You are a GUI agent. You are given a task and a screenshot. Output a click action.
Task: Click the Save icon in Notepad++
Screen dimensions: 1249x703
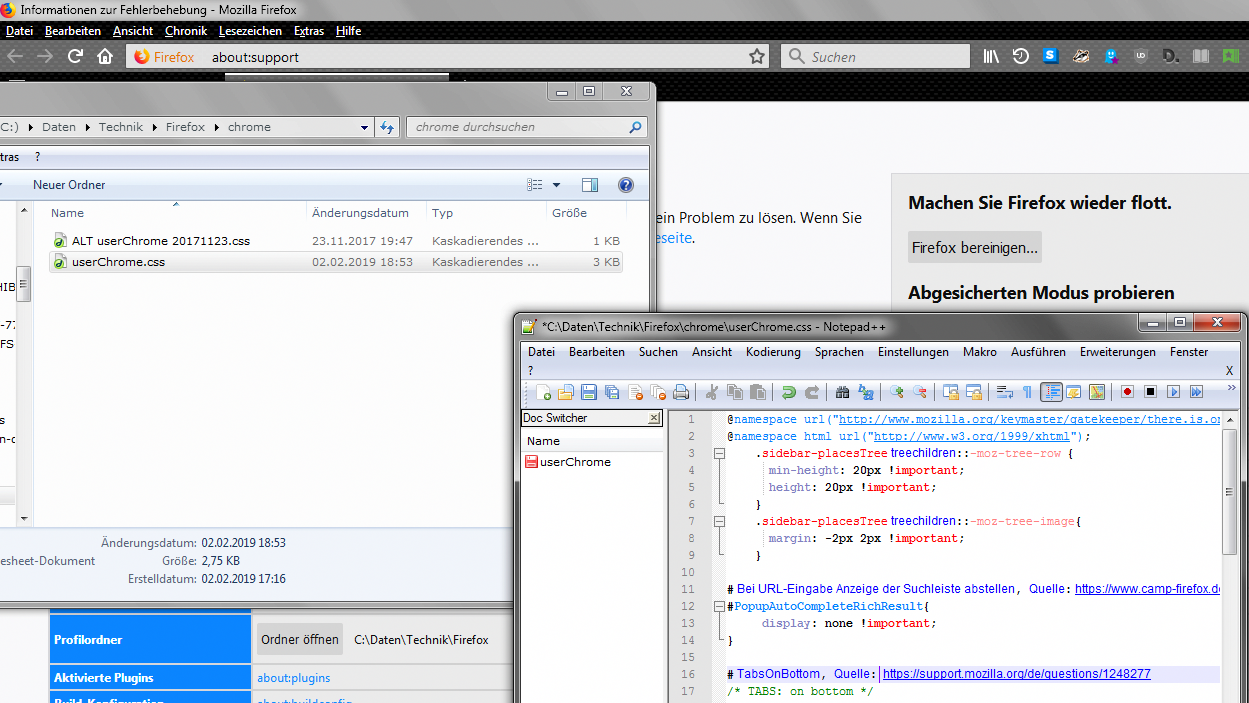coord(589,392)
